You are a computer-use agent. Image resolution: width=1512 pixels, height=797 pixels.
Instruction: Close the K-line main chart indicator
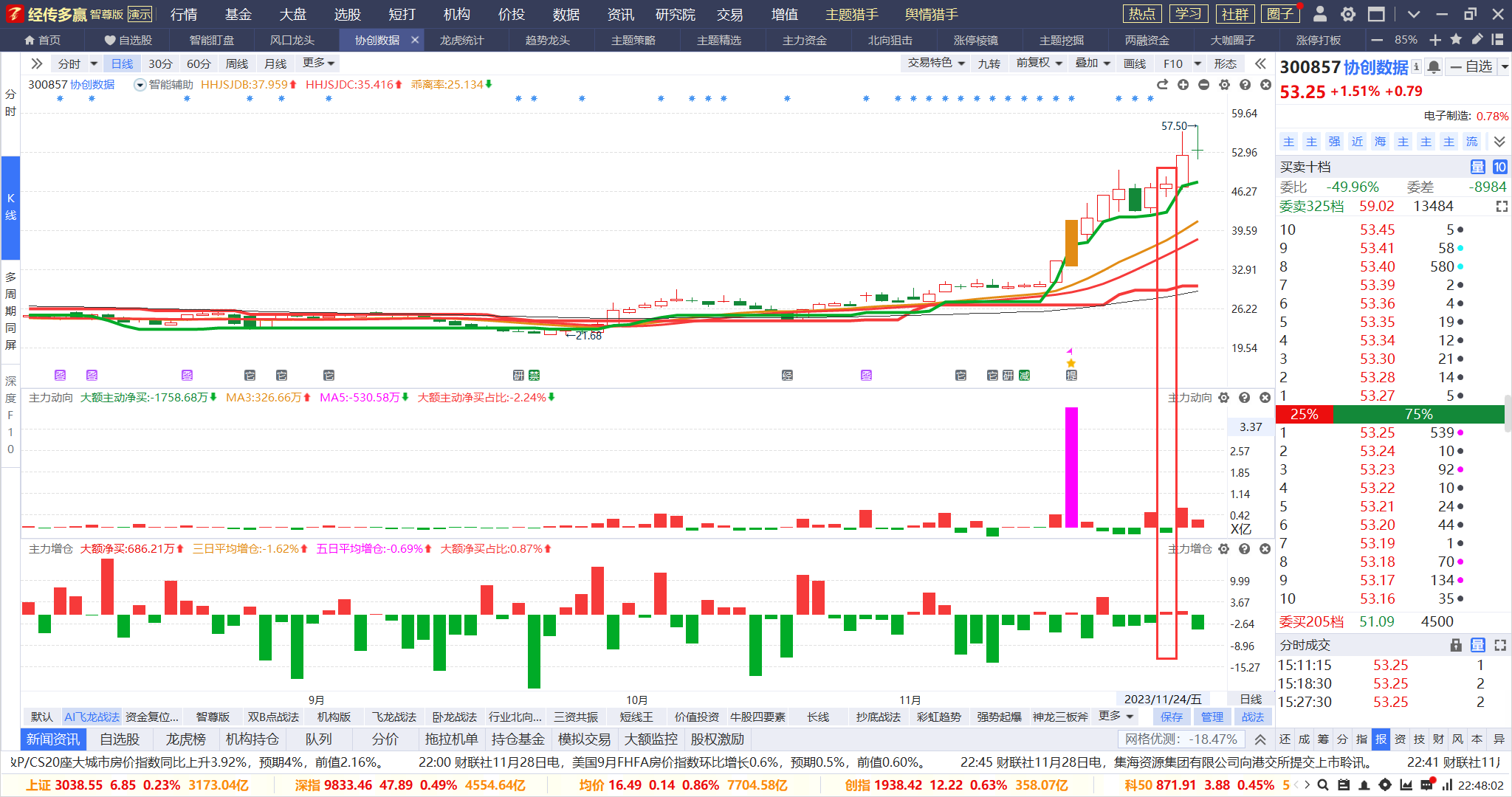click(x=1265, y=85)
